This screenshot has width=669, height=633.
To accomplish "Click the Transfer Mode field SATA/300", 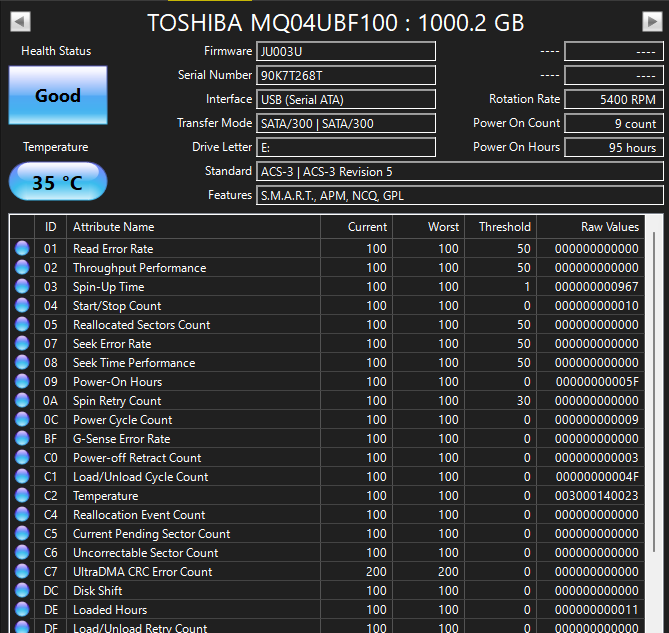I will pos(346,123).
